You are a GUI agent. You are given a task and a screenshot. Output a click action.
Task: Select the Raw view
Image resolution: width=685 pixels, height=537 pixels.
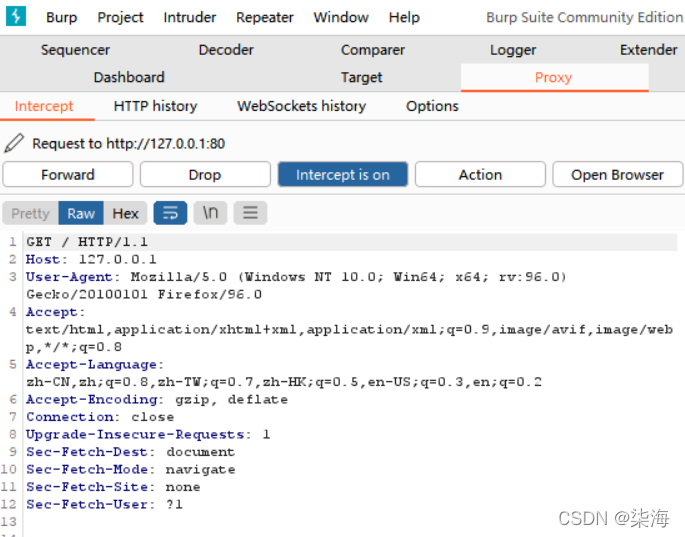point(81,213)
